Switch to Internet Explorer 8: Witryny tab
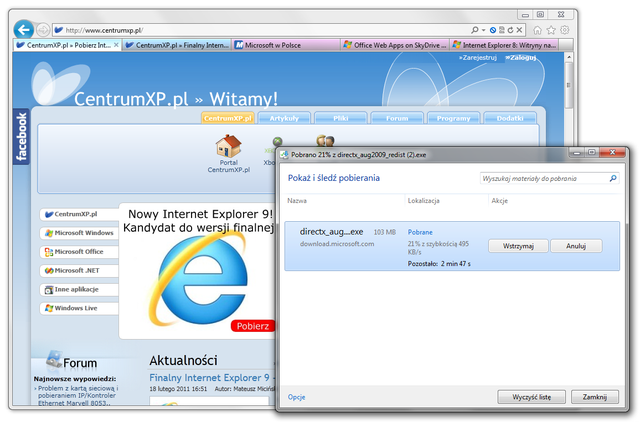The width and height of the screenshot is (640, 422). click(504, 45)
